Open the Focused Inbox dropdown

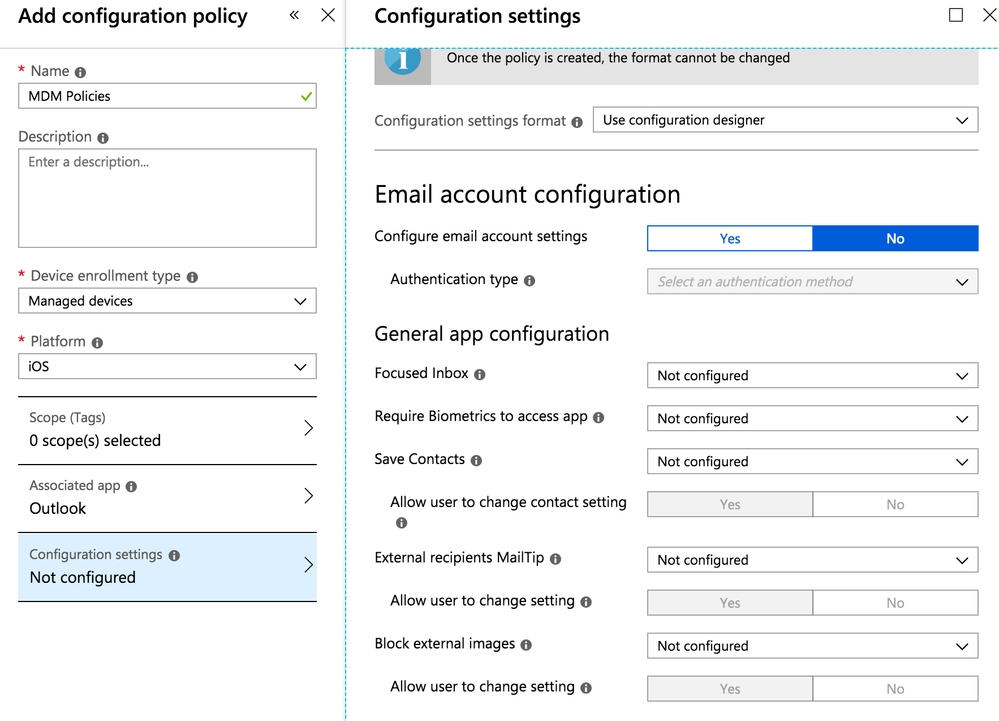tap(813, 375)
